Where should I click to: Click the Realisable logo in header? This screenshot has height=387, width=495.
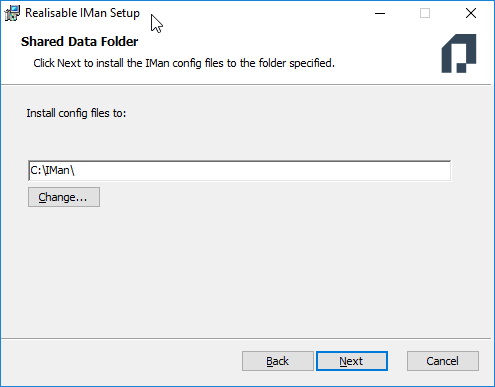coord(459,53)
